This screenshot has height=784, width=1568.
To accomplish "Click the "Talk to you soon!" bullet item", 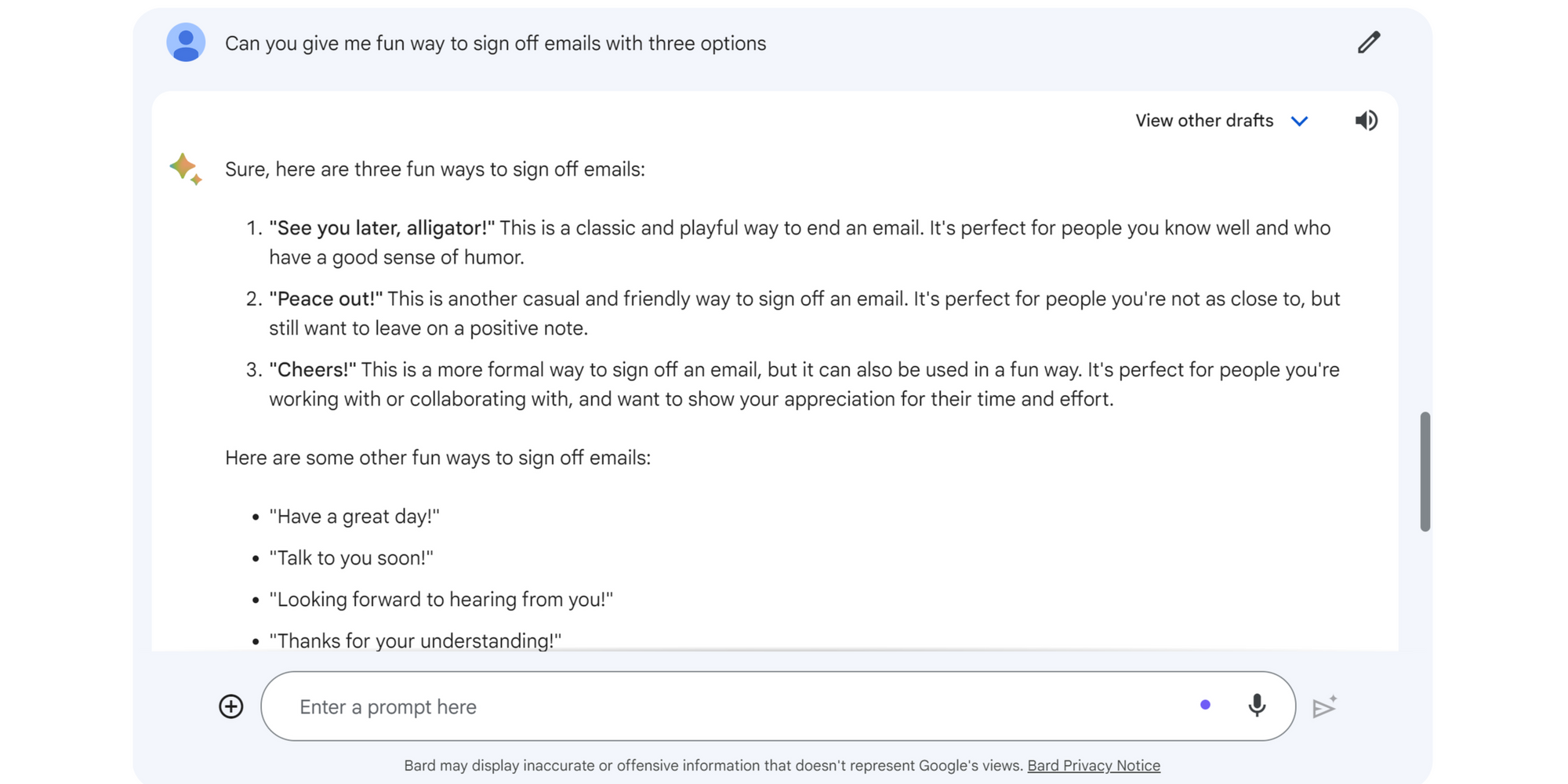I will click(351, 558).
